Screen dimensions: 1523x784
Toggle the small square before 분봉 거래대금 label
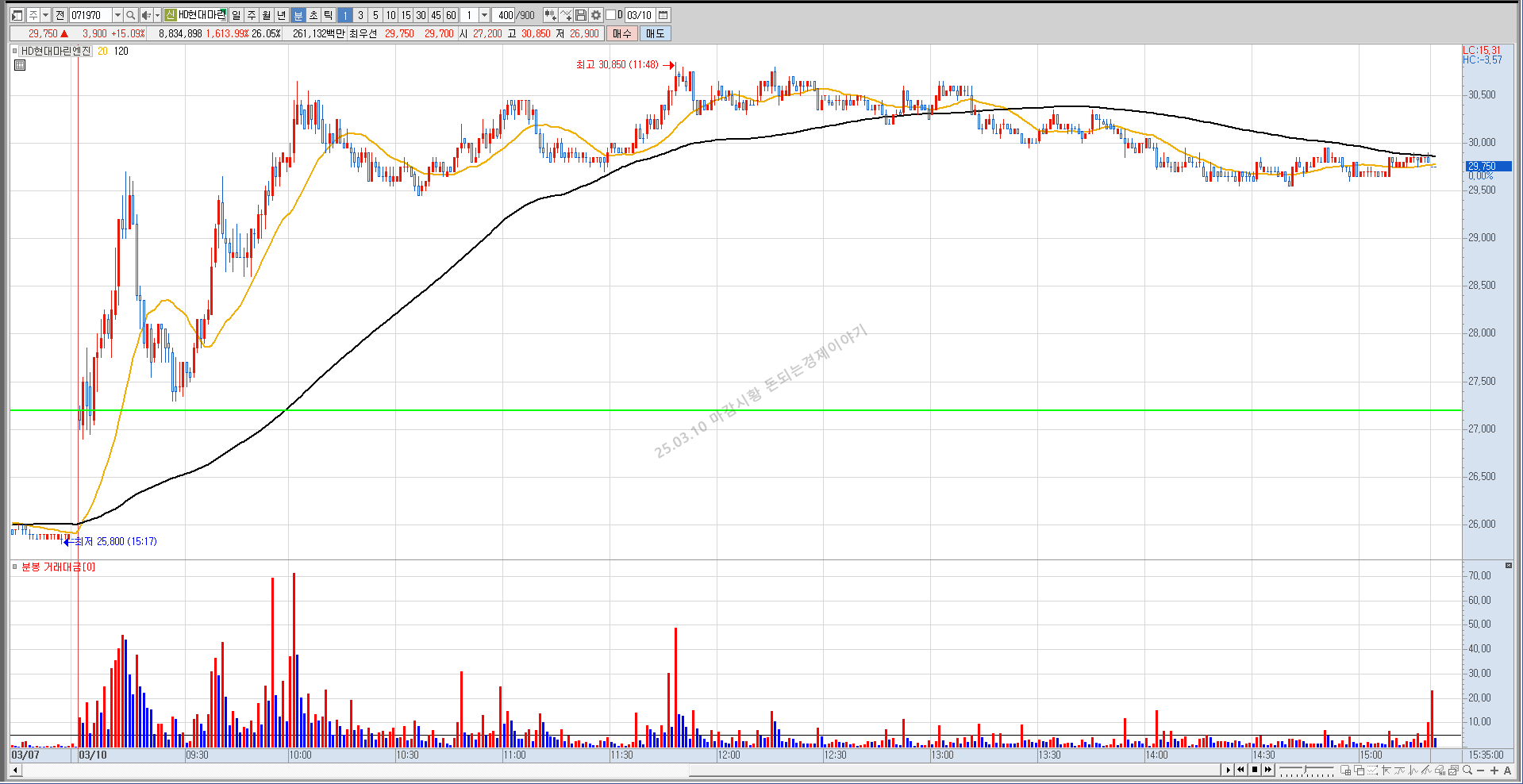(x=14, y=567)
